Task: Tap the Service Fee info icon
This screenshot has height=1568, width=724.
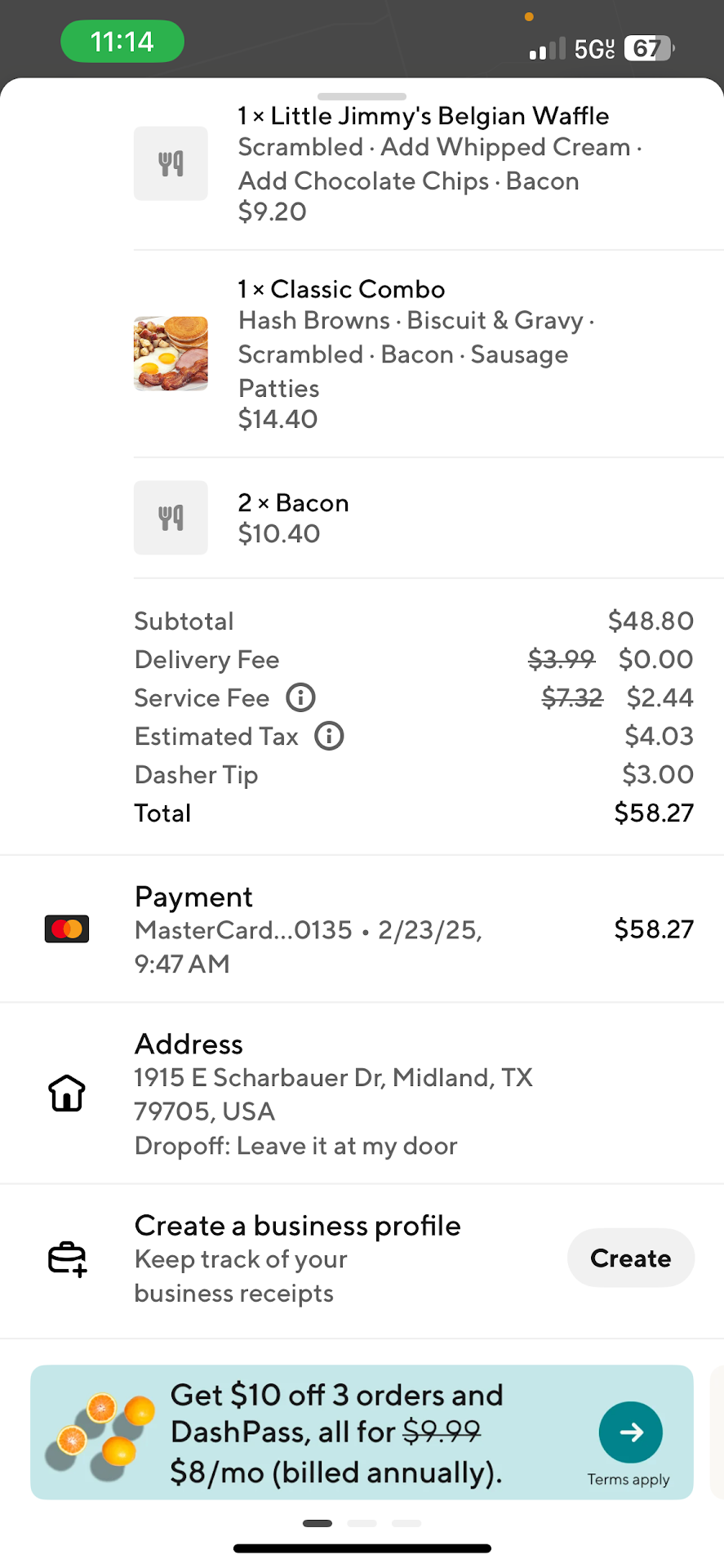Action: [x=300, y=698]
